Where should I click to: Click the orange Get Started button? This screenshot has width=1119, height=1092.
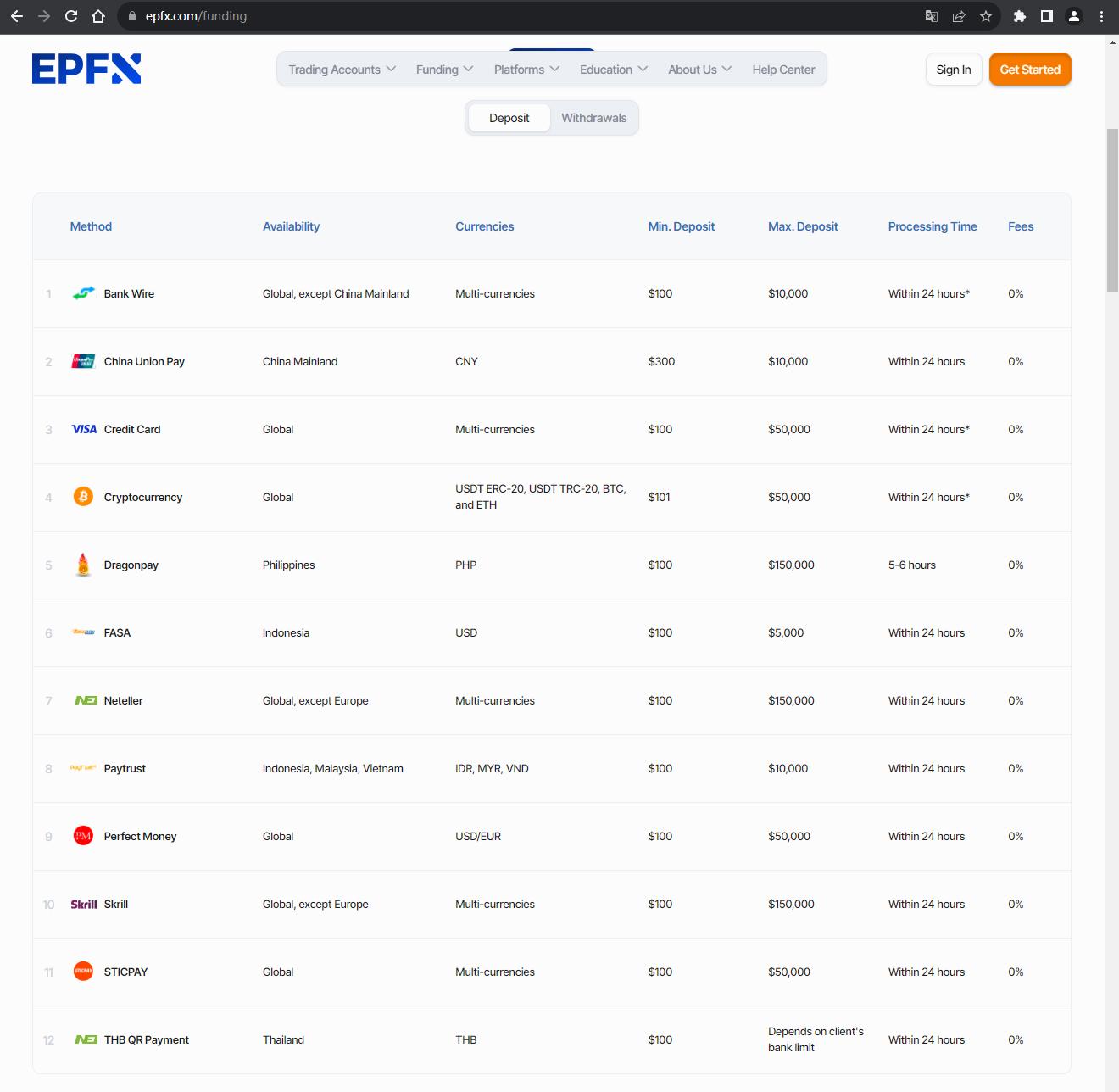tap(1030, 70)
